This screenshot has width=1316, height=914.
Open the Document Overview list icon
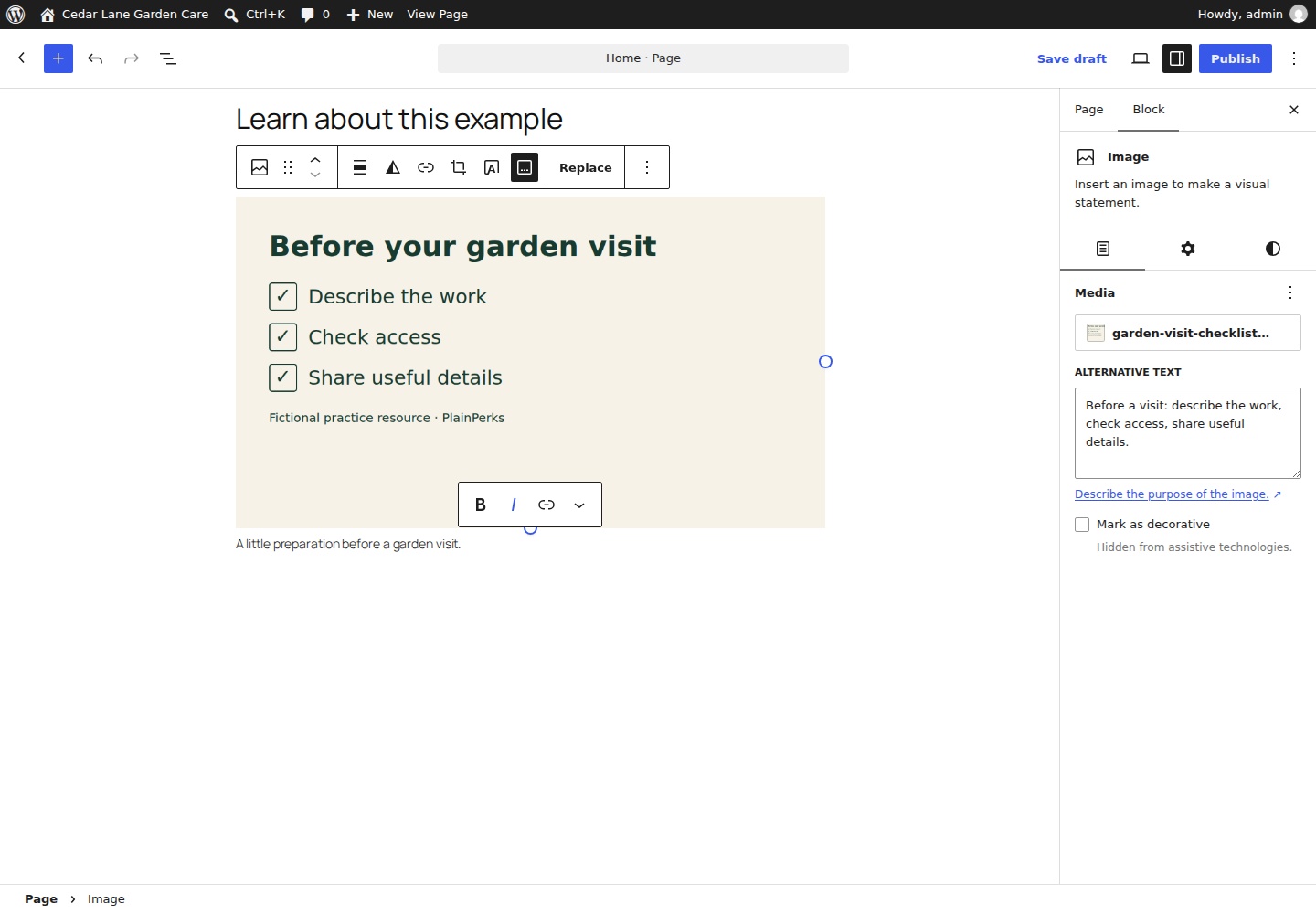pos(168,58)
